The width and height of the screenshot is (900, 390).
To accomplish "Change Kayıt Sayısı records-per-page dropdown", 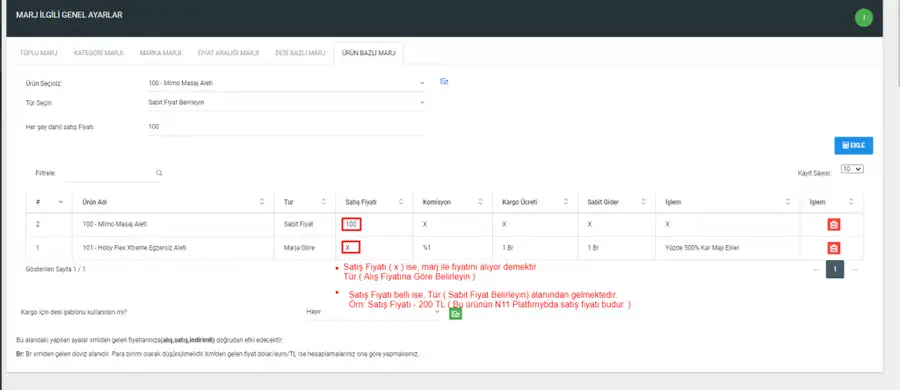I will pos(852,169).
